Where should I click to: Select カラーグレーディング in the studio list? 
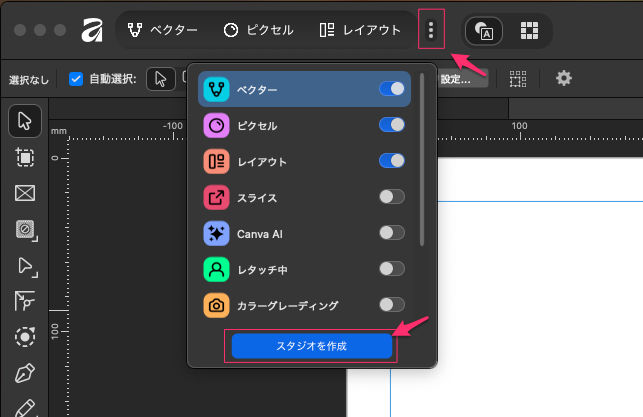(x=287, y=305)
